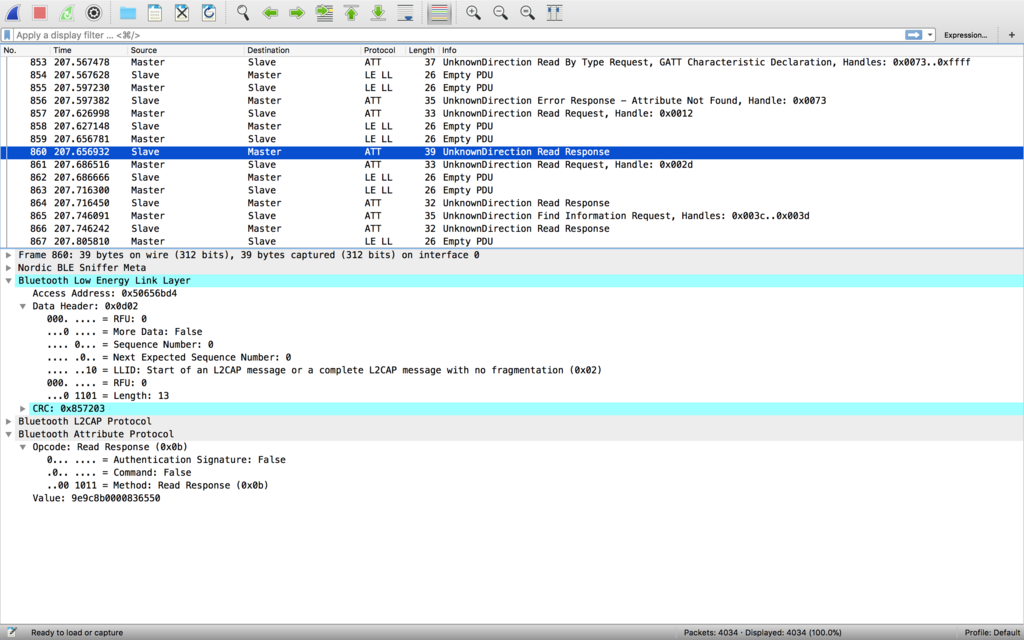The width and height of the screenshot is (1024, 640).
Task: Expand the CRC: 0x857203 node
Action: tap(23, 409)
